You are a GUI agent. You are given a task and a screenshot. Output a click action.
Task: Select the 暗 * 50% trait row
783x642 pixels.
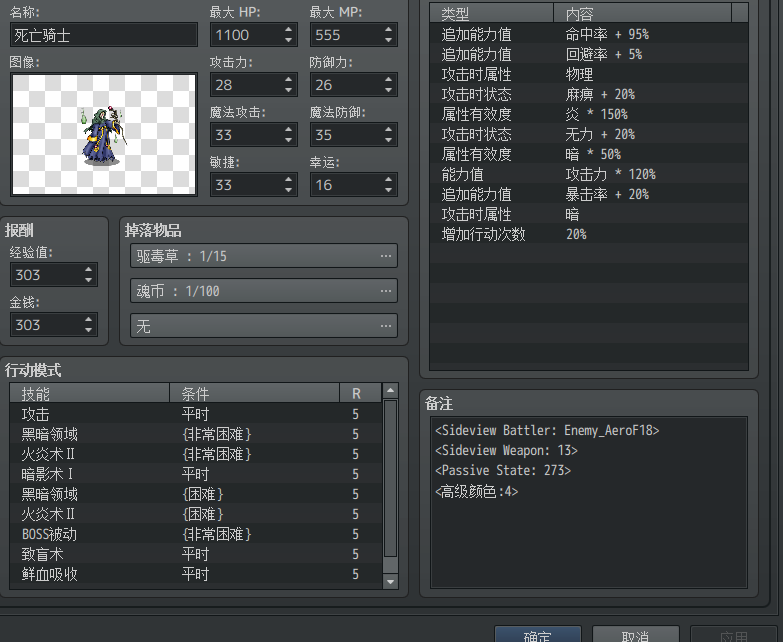pyautogui.click(x=589, y=154)
